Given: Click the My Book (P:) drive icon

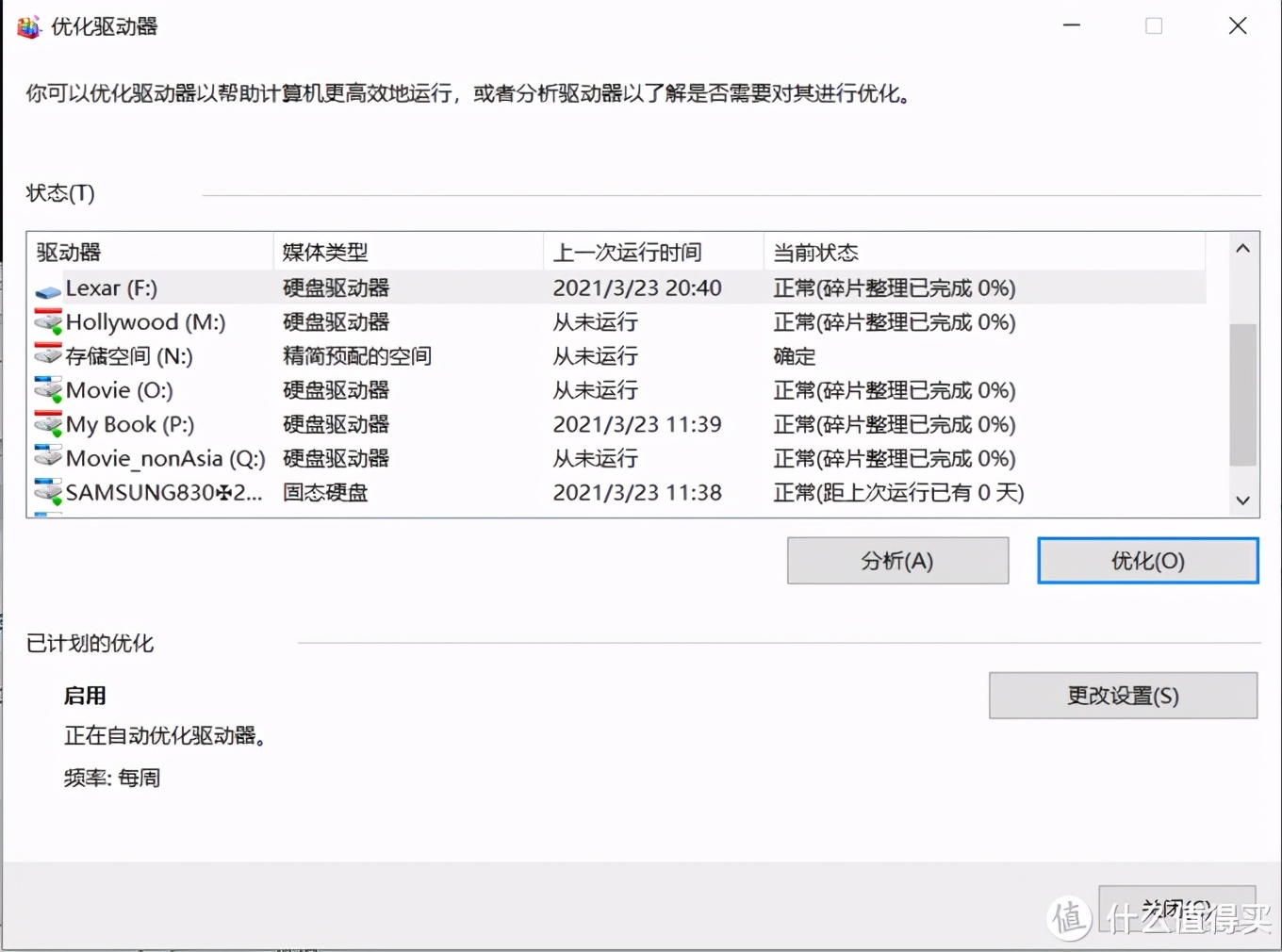Looking at the screenshot, I should [47, 424].
